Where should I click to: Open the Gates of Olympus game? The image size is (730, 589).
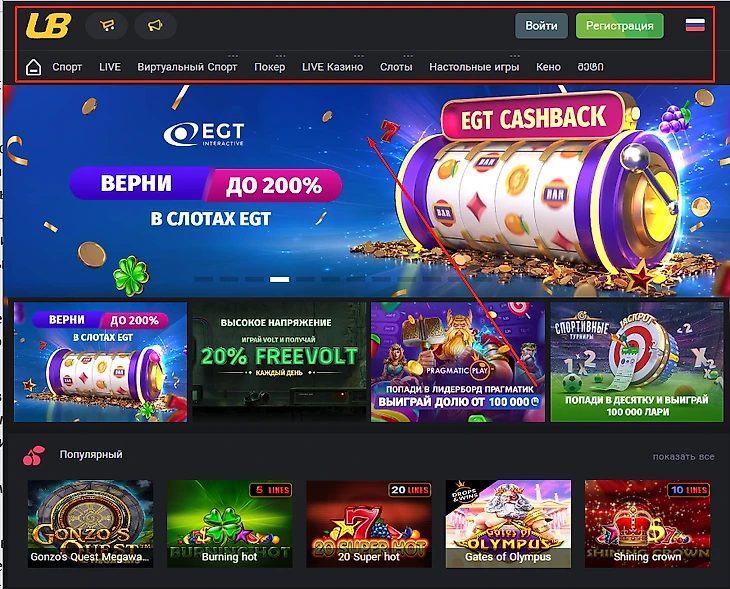508,524
